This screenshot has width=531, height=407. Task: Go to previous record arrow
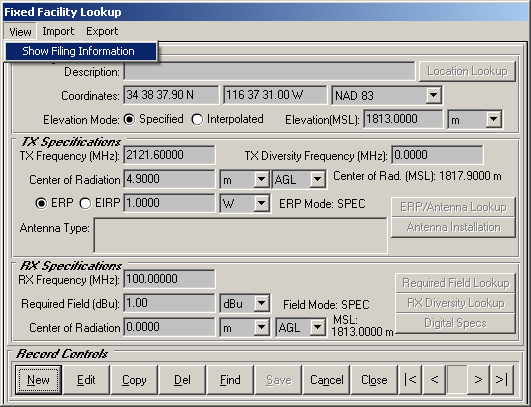click(434, 380)
